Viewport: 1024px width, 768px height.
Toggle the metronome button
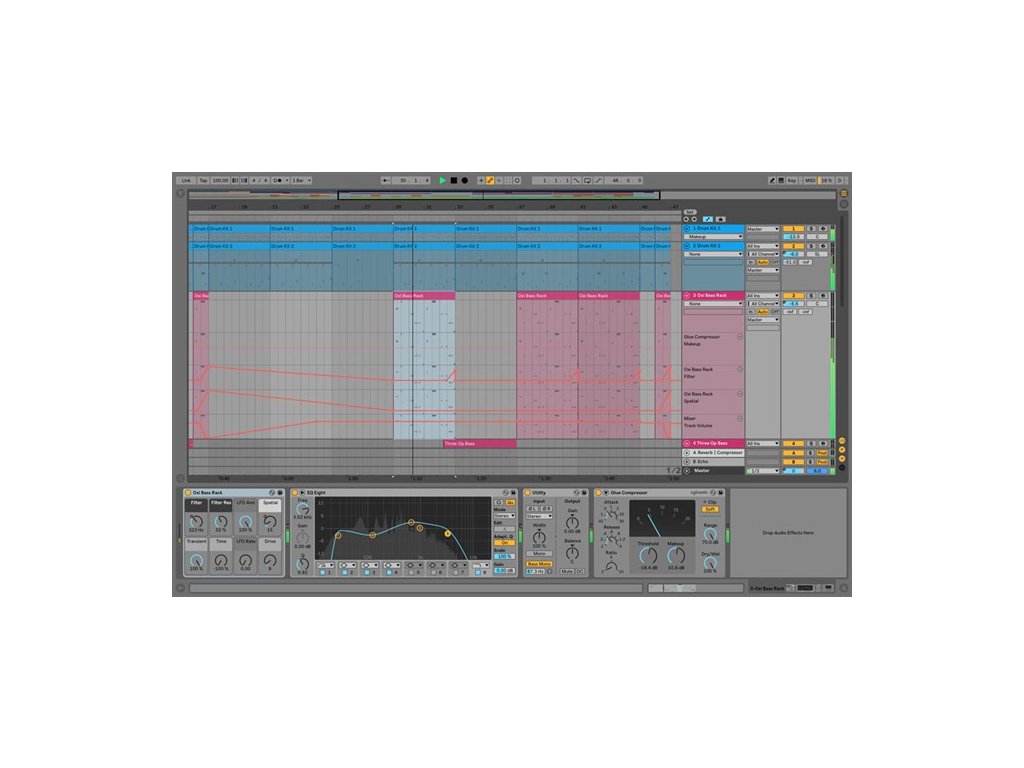(x=281, y=180)
